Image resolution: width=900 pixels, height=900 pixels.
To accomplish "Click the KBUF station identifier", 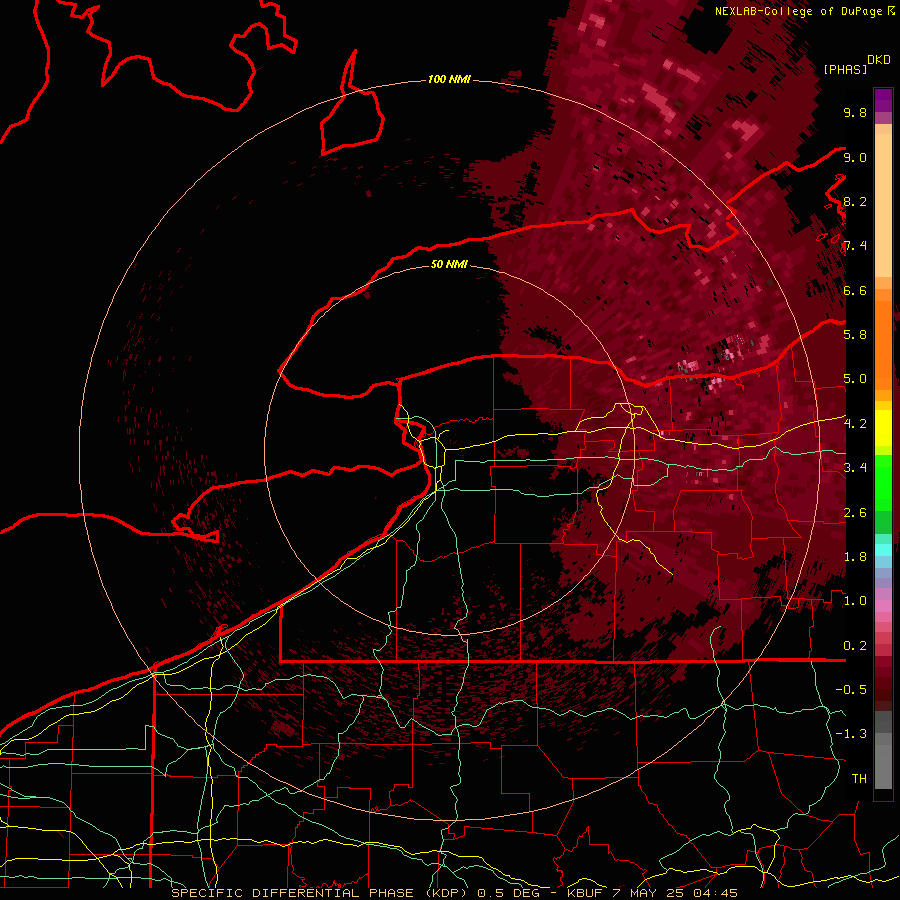I will (584, 893).
